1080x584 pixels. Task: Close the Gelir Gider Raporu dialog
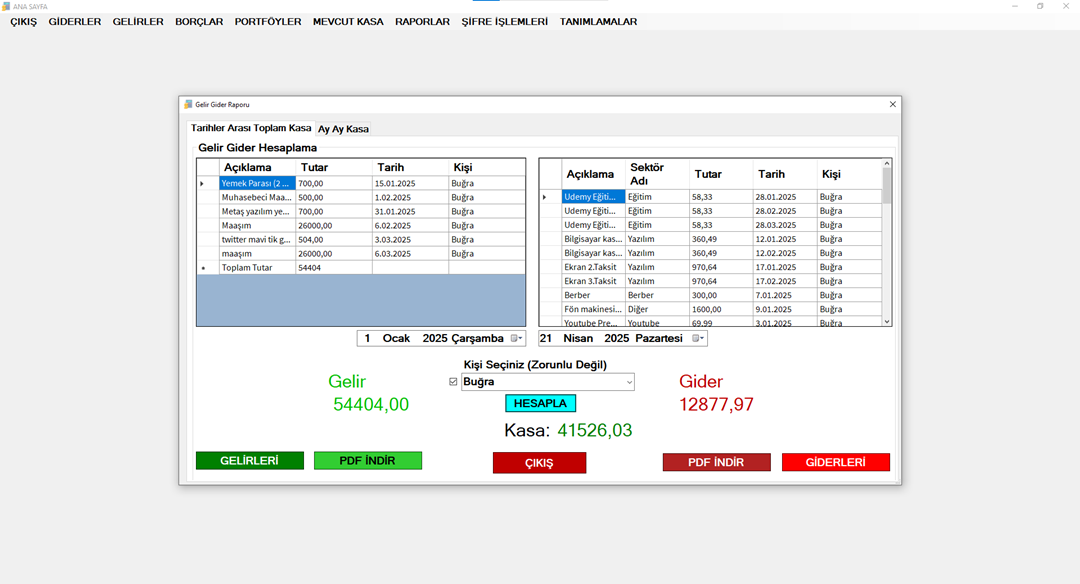click(892, 104)
